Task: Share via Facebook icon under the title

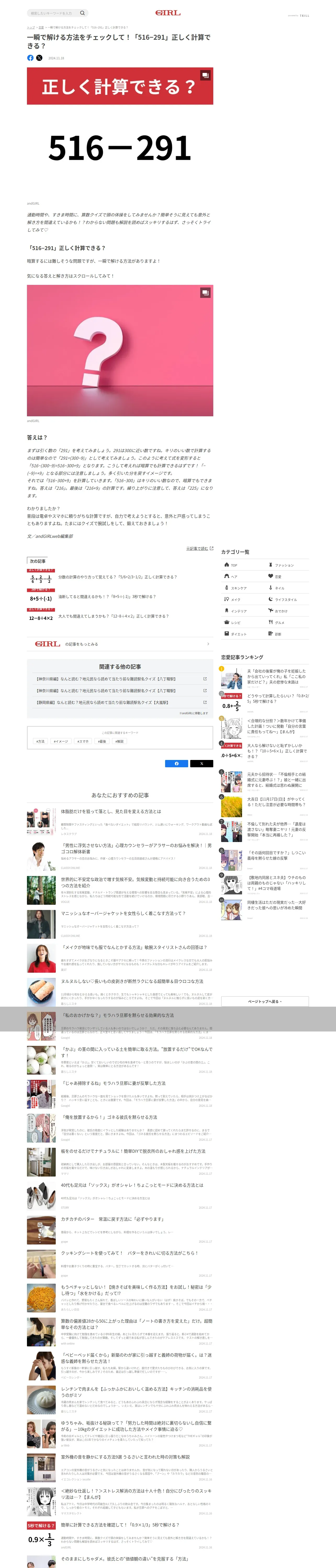Action: point(31,58)
